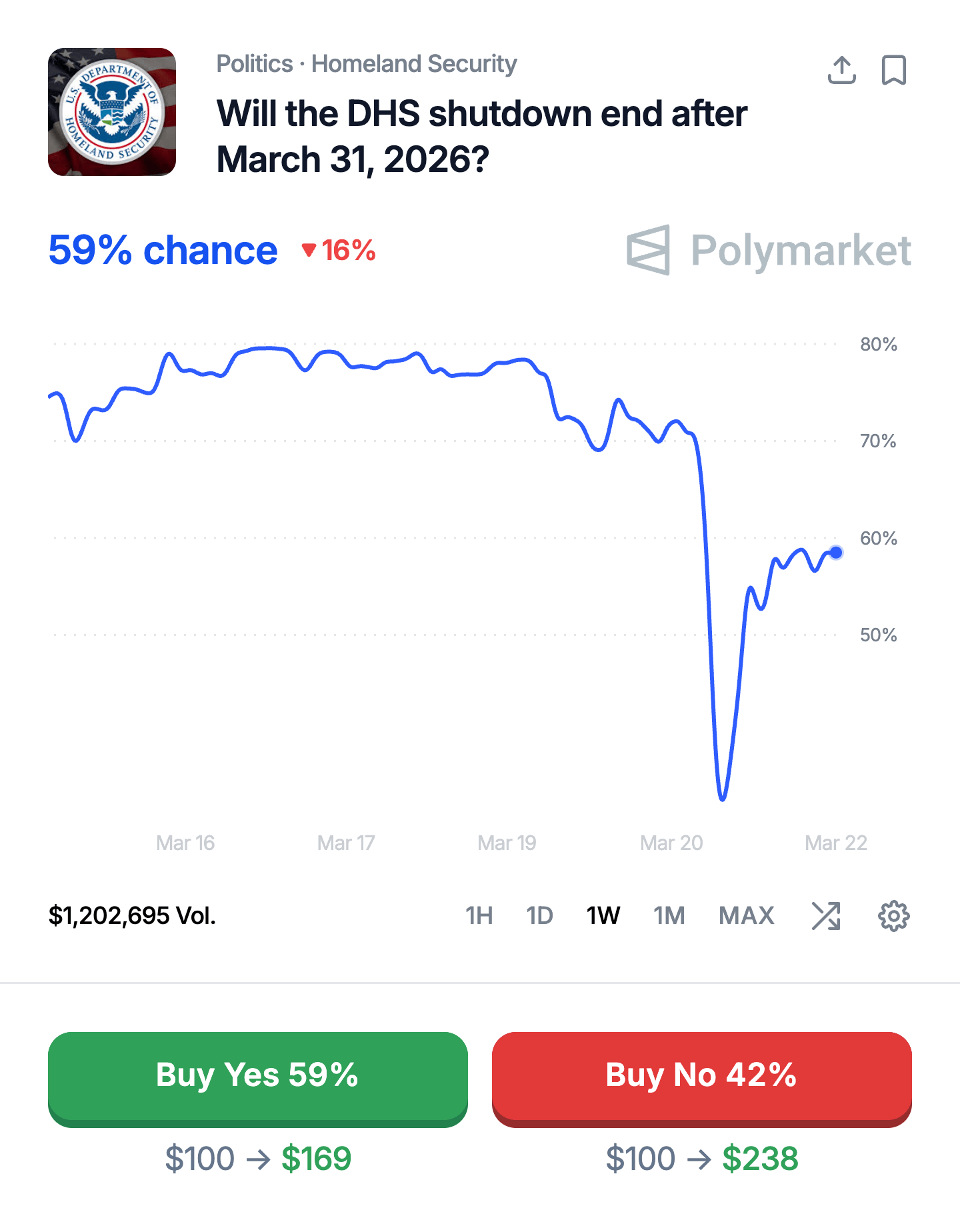The width and height of the screenshot is (960, 1232).
Task: Click the market title about DHS shutdown
Action: pos(481,136)
